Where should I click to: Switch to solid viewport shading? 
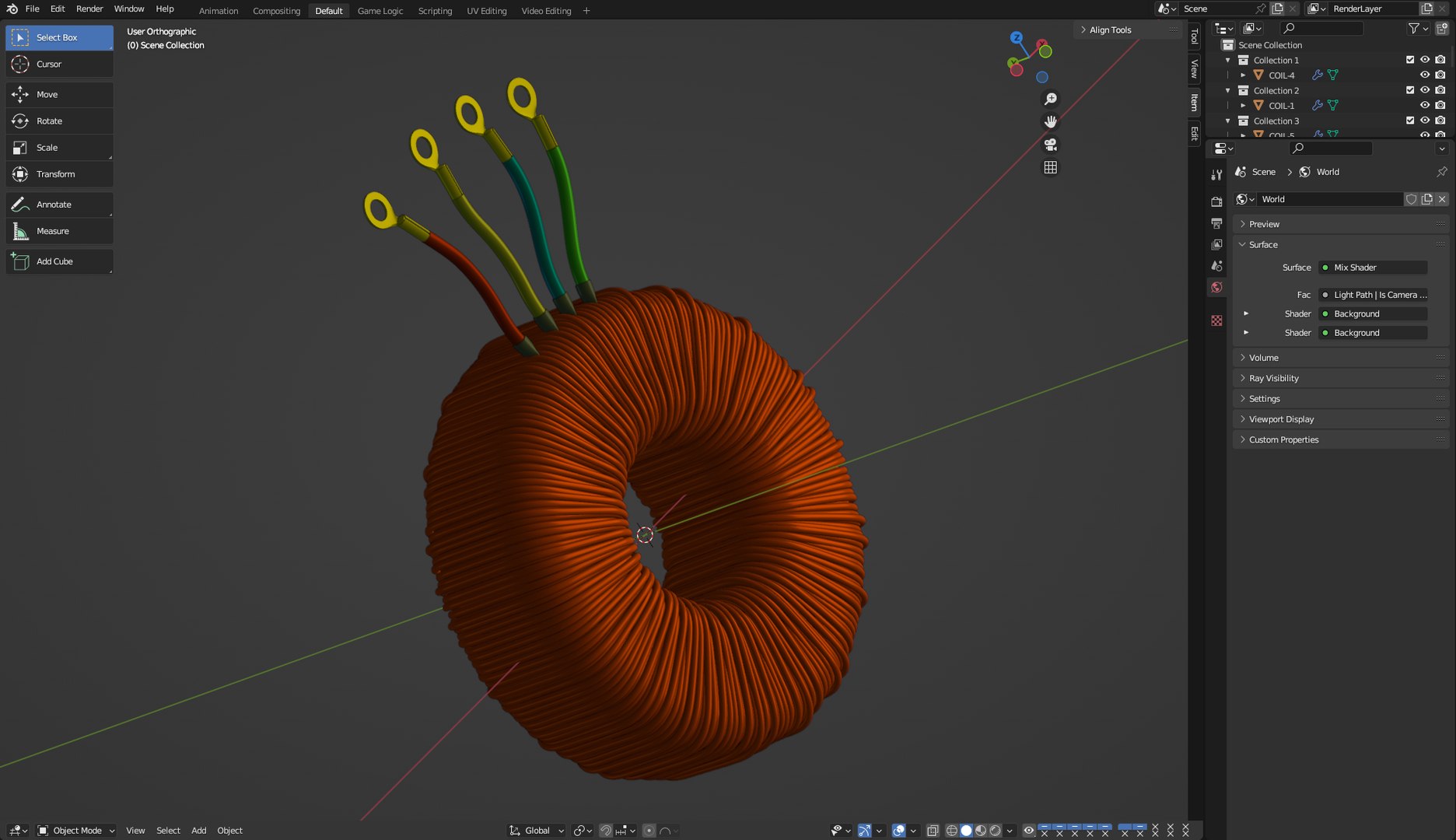click(x=966, y=831)
